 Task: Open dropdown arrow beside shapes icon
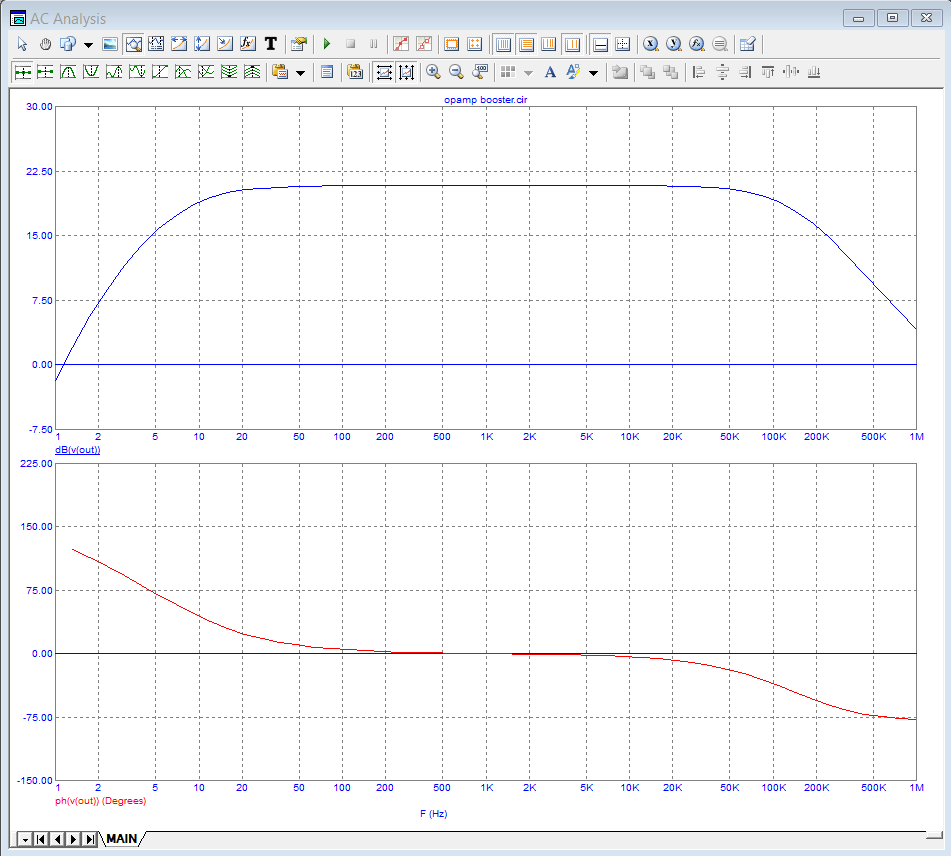[88, 44]
